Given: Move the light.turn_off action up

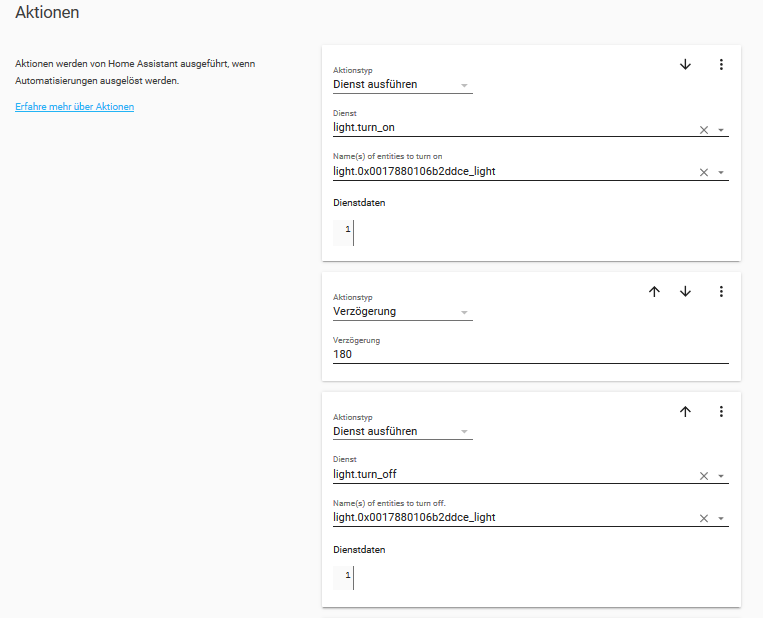Looking at the screenshot, I should pos(685,411).
